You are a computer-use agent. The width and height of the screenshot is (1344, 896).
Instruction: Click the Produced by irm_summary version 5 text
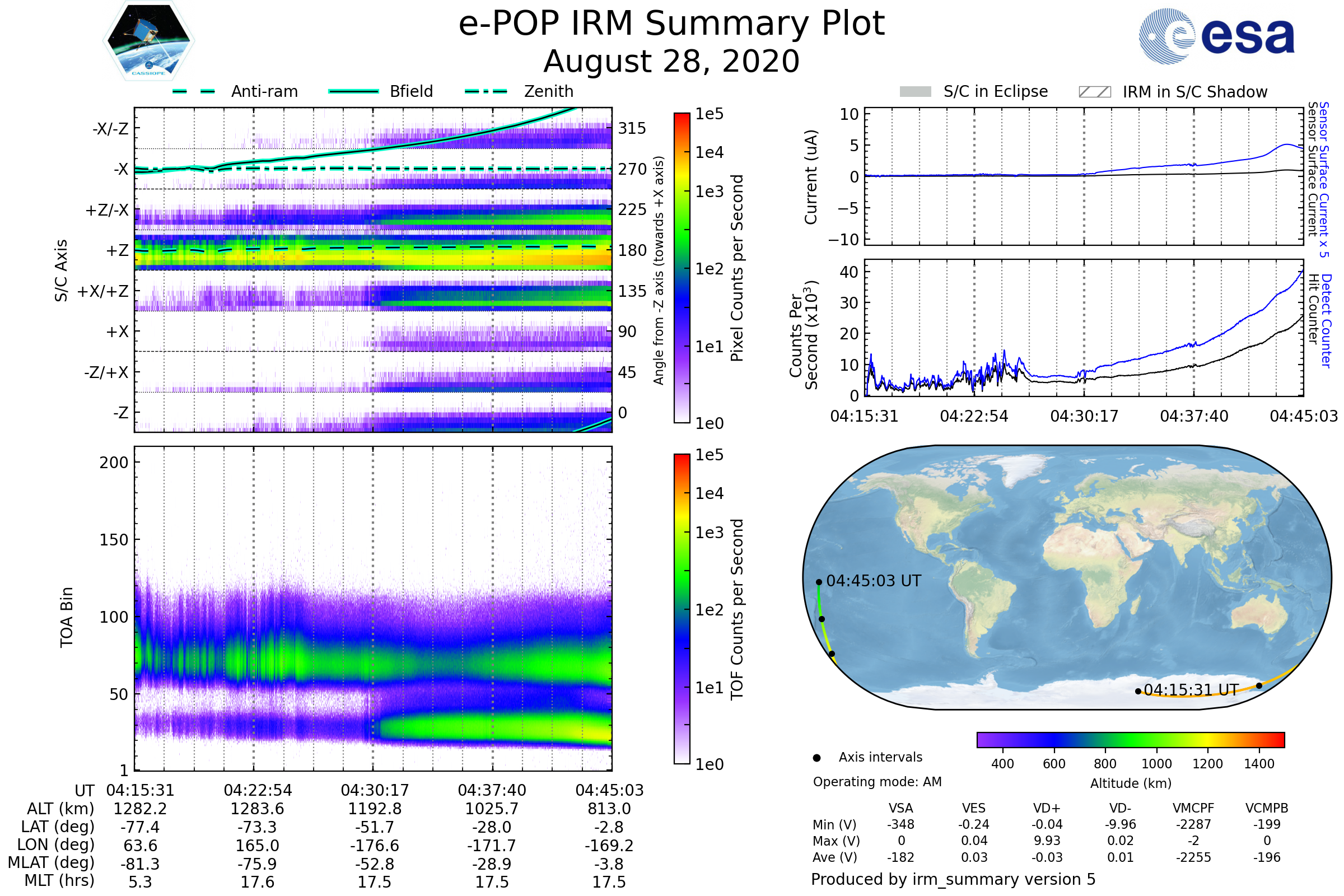pos(953,879)
